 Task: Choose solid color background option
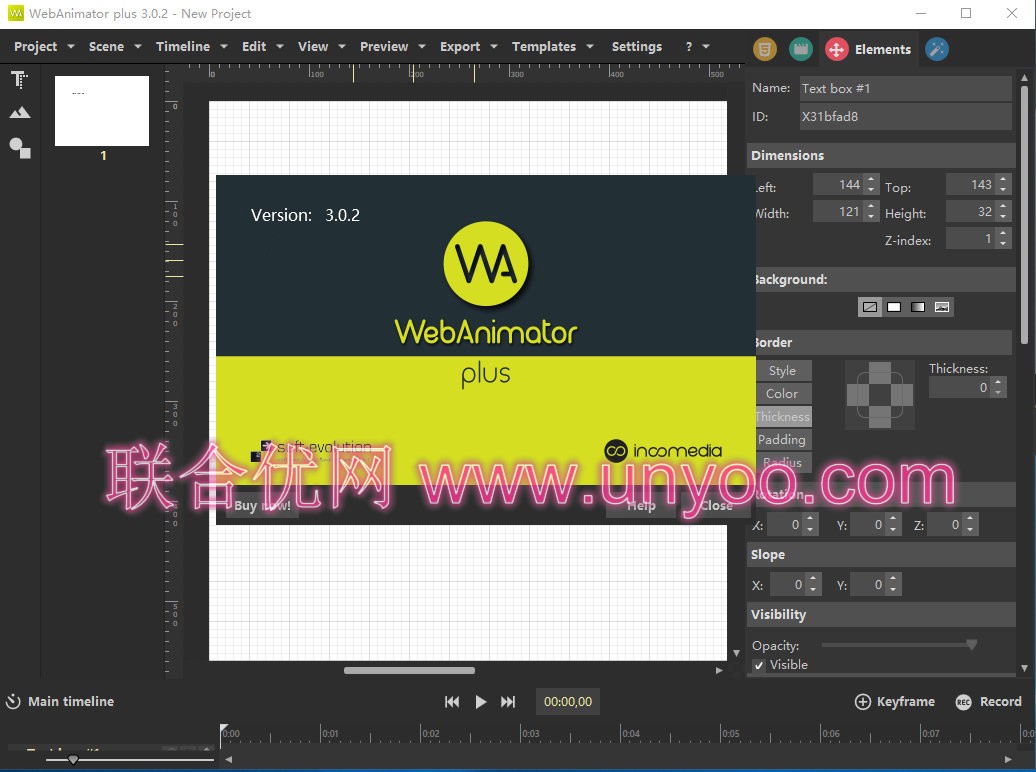(x=894, y=307)
